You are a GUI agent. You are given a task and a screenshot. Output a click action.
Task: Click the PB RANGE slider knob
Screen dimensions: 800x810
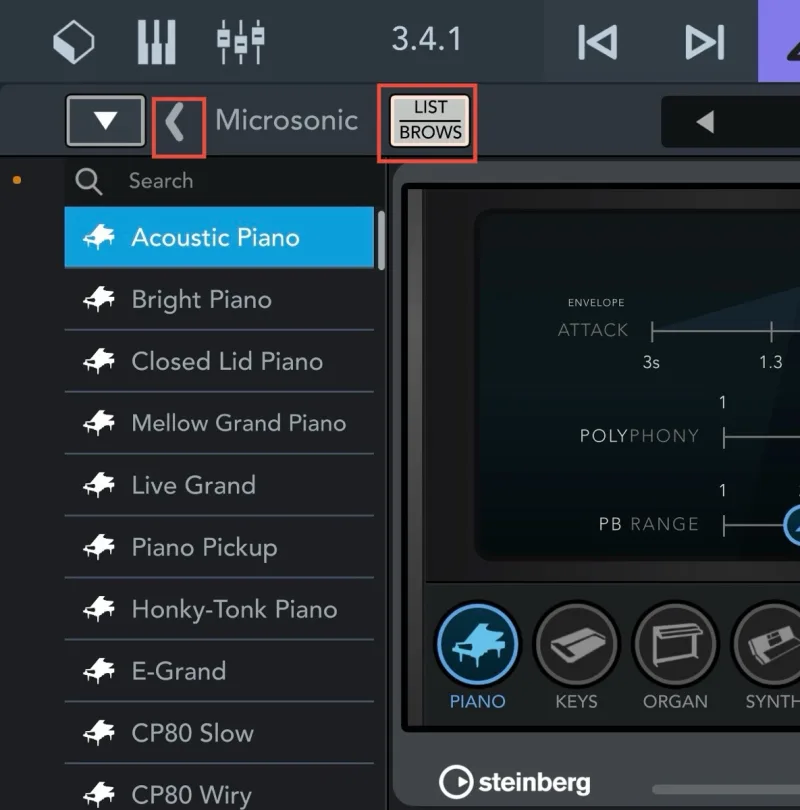click(x=792, y=525)
